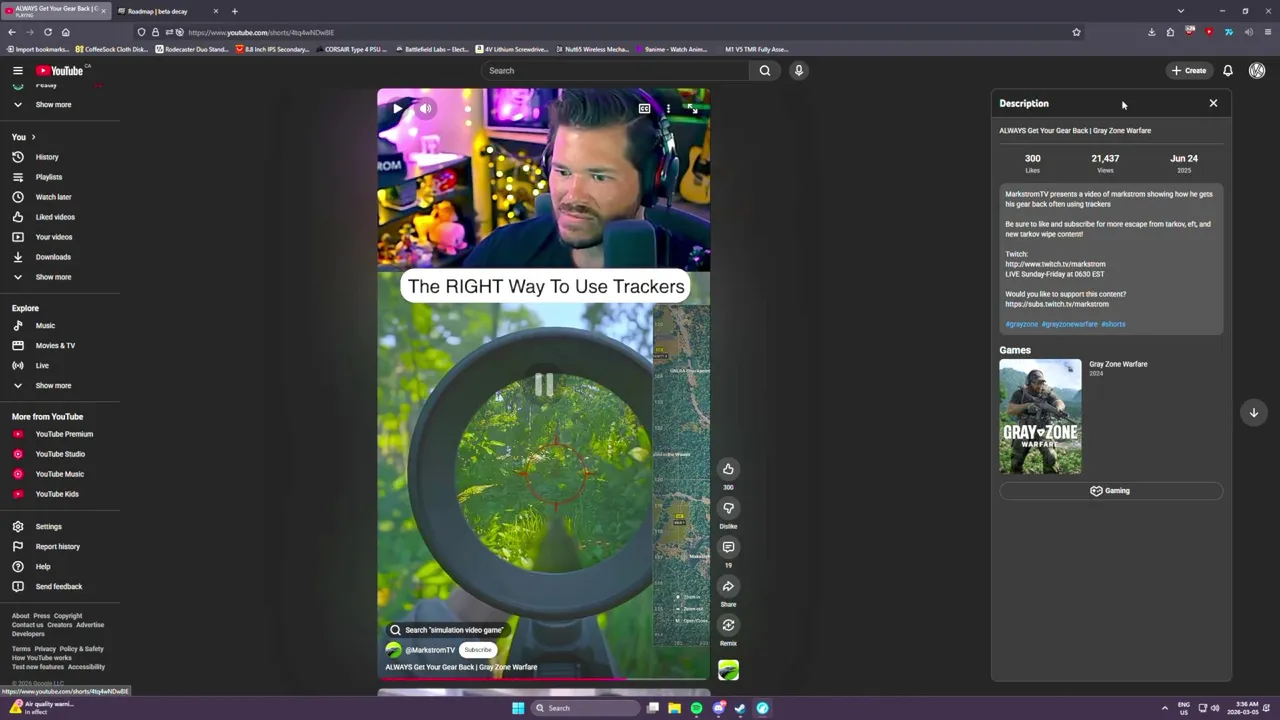Open the account avatar menu
This screenshot has width=1280, height=720.
tap(1257, 70)
